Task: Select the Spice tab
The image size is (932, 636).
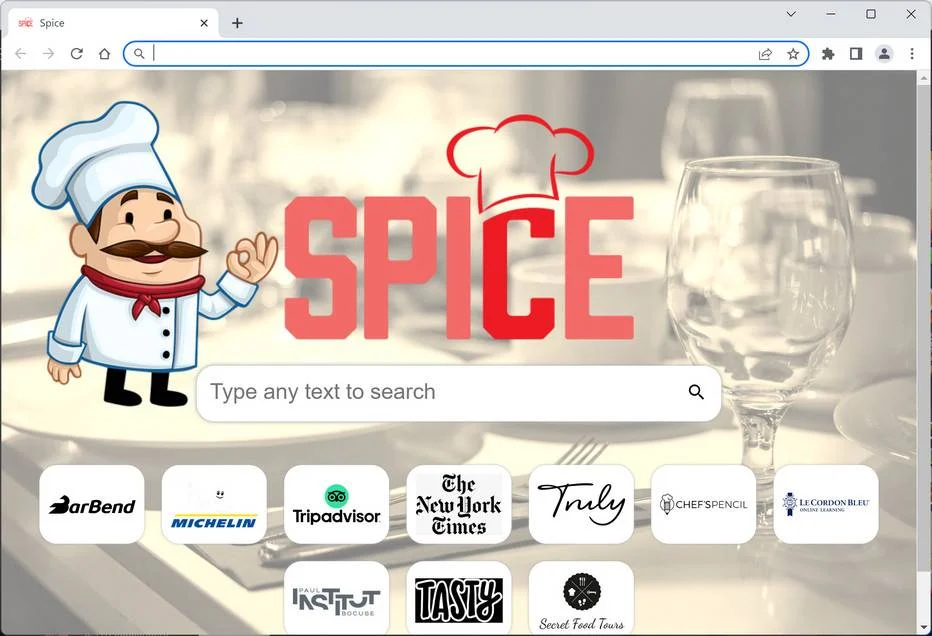Action: 113,23
